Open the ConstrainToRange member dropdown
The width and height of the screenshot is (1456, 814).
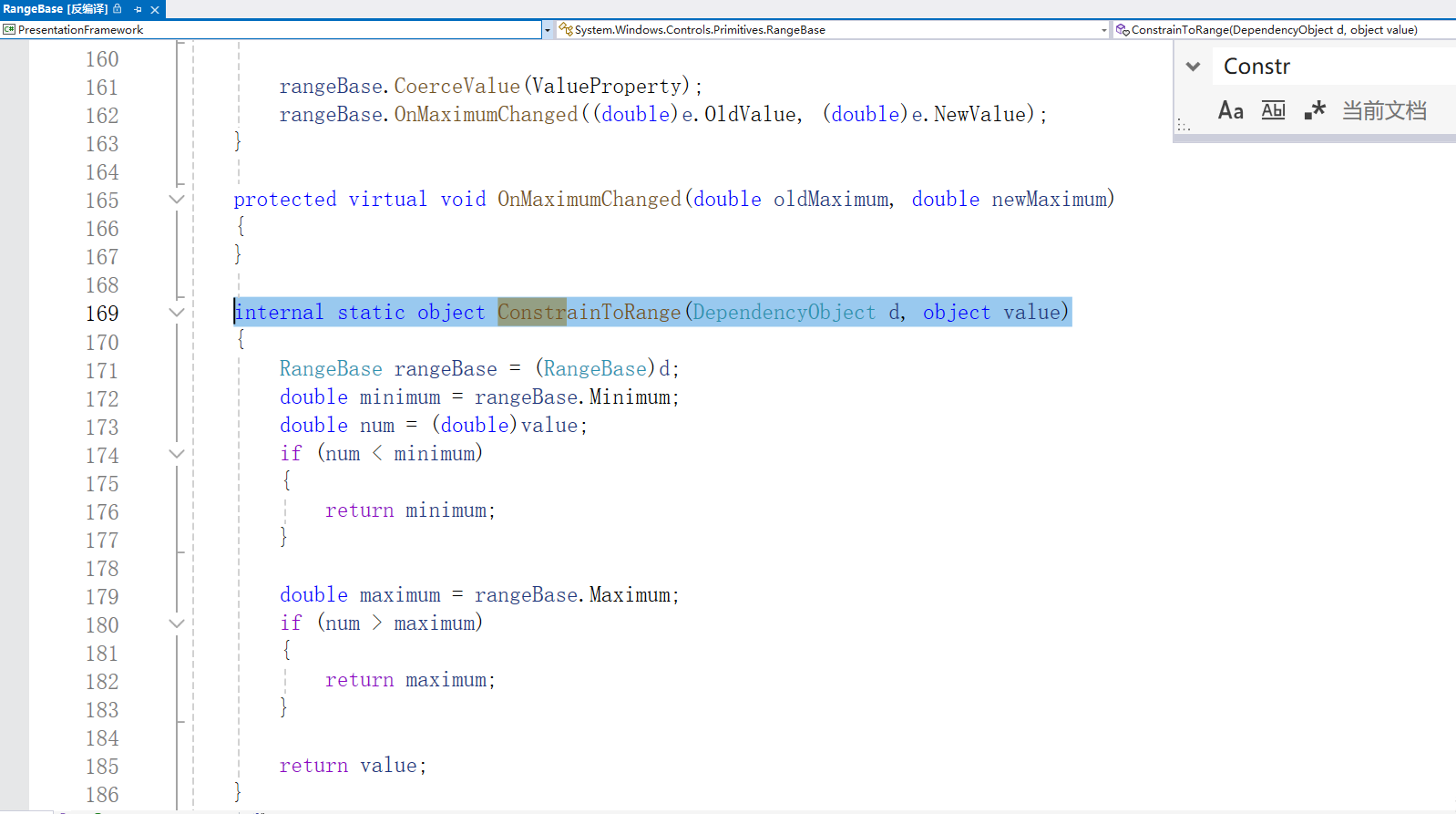(1276, 30)
